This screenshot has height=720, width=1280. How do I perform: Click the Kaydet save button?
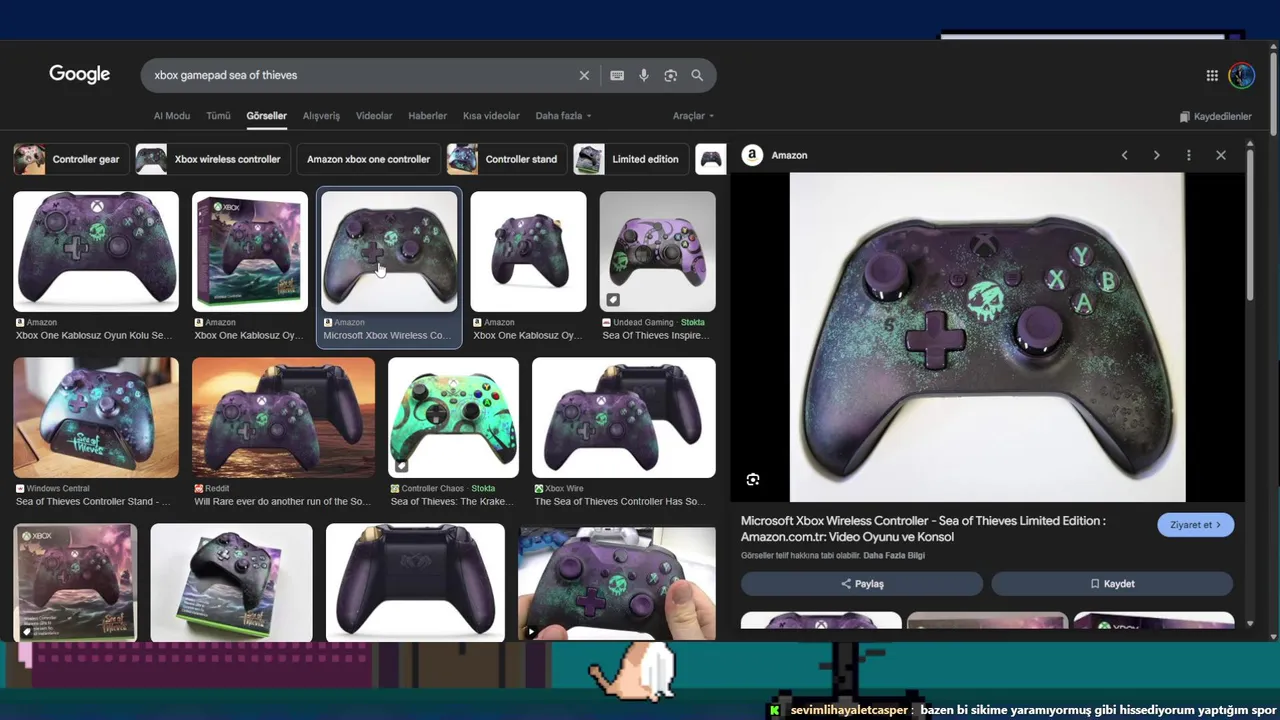[x=1112, y=584]
